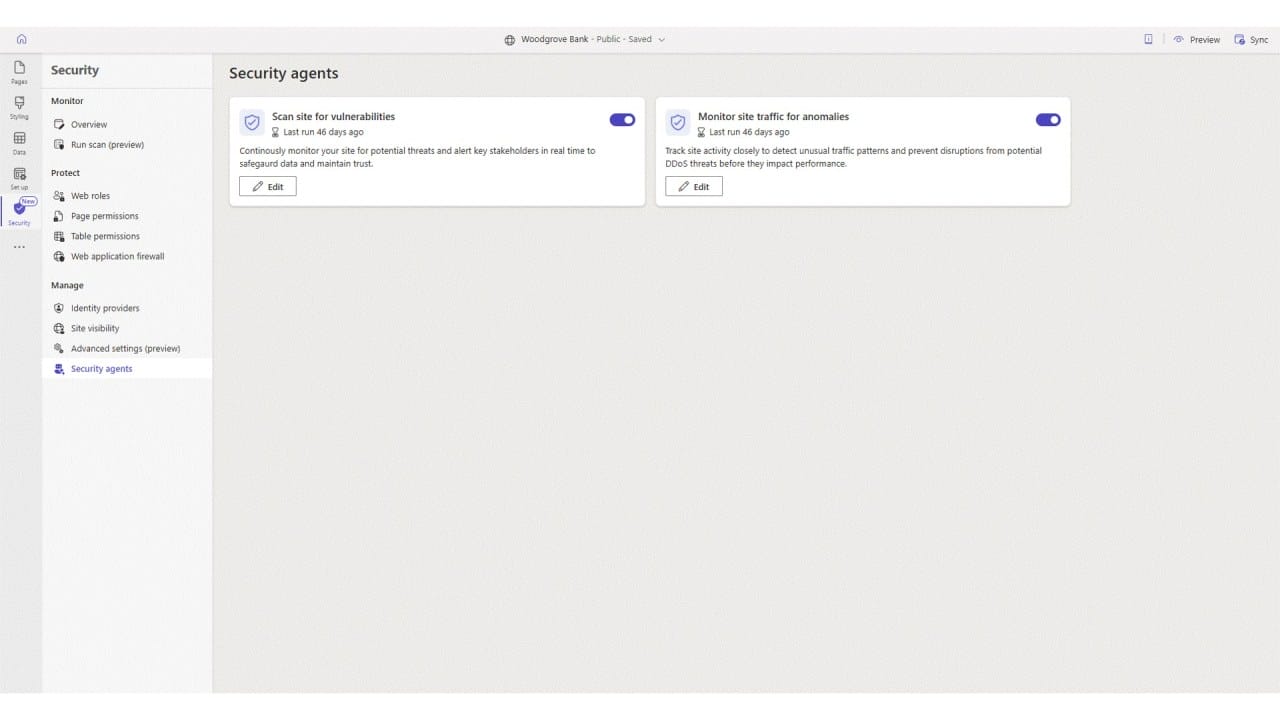Open the Set up workspace

coord(19,179)
